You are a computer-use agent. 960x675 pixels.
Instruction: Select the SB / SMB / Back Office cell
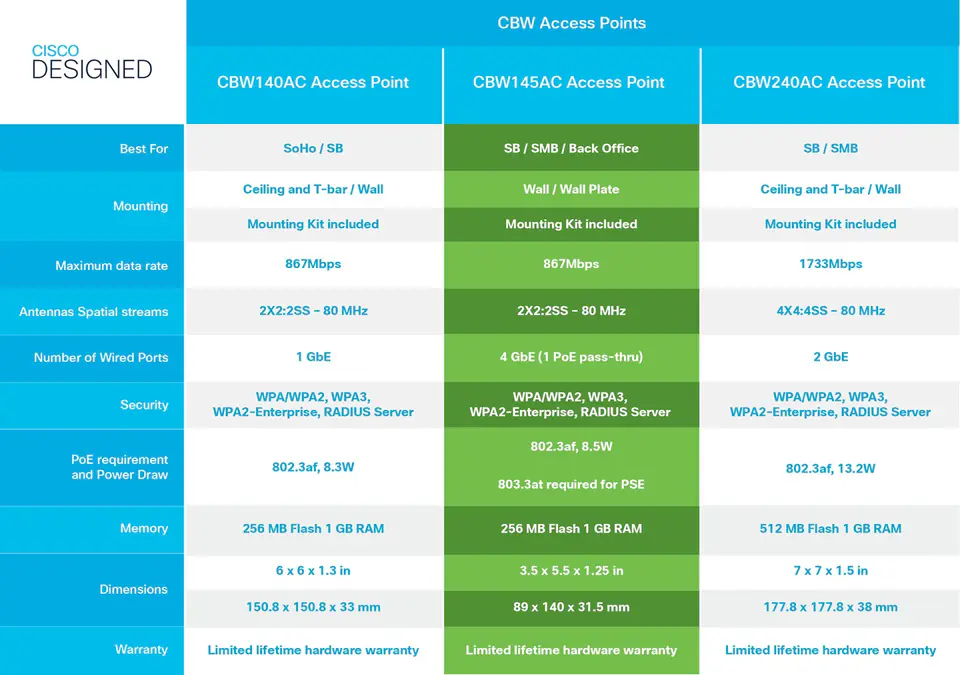pos(571,148)
